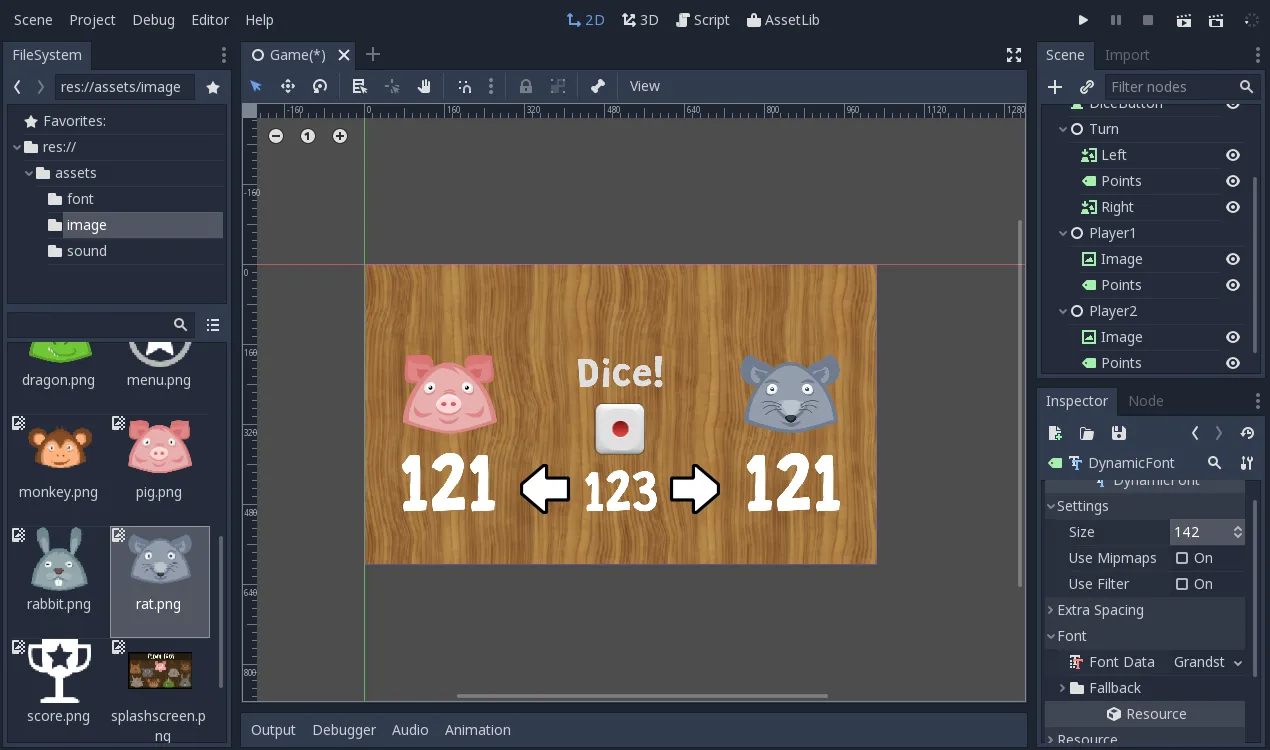Toggle snapping magnet icon

coord(464,86)
